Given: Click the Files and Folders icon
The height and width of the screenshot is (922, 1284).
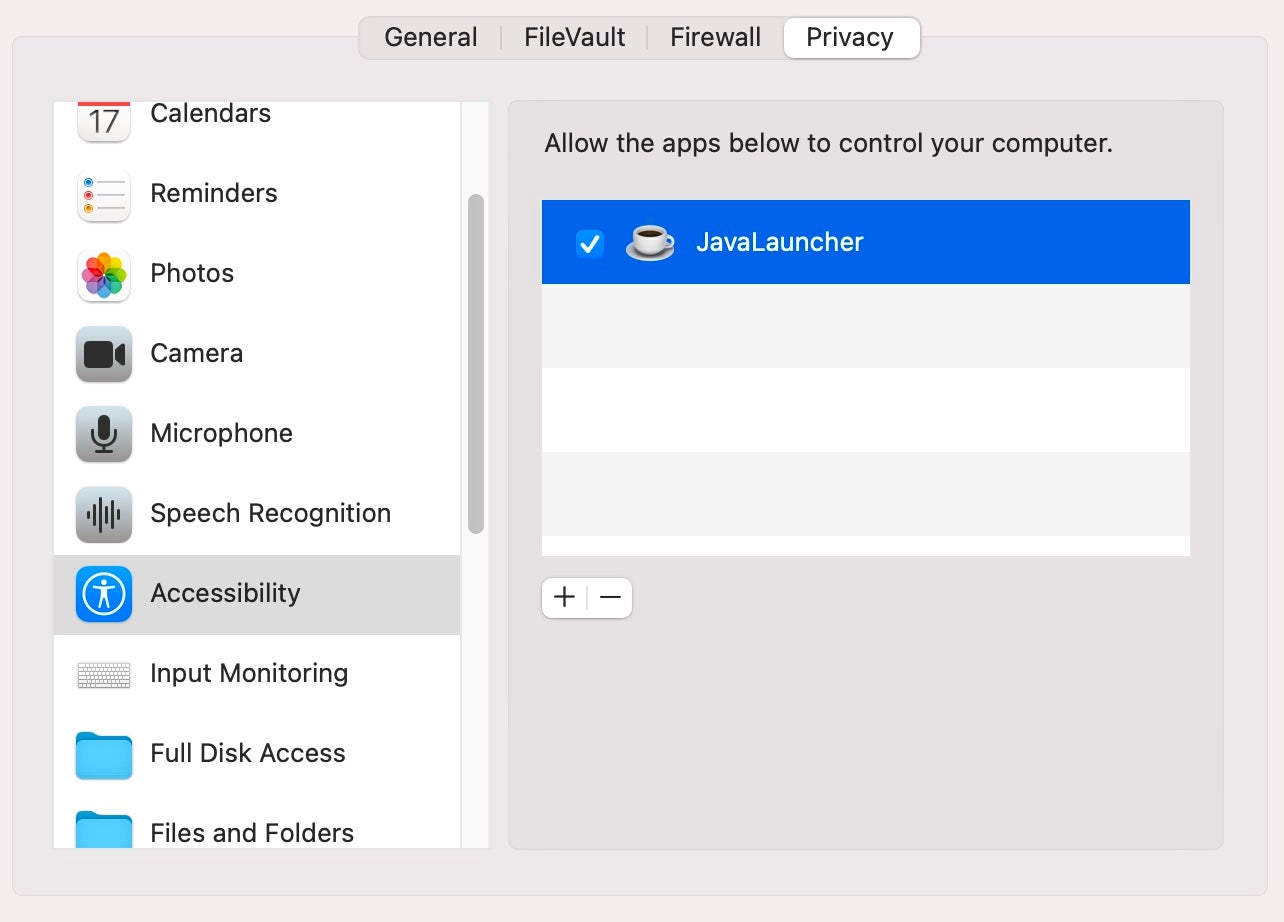Looking at the screenshot, I should point(104,830).
